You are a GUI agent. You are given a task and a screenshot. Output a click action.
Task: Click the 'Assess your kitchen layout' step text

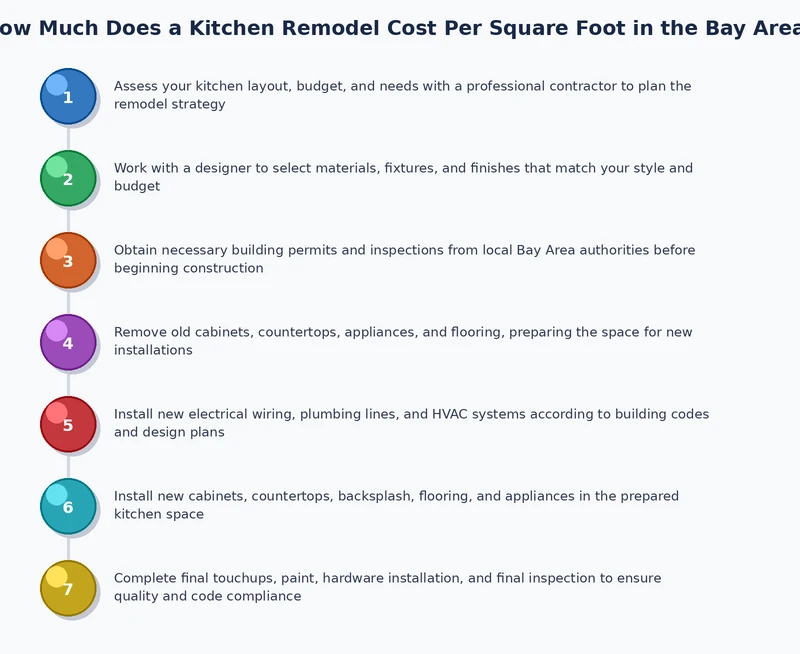[403, 95]
